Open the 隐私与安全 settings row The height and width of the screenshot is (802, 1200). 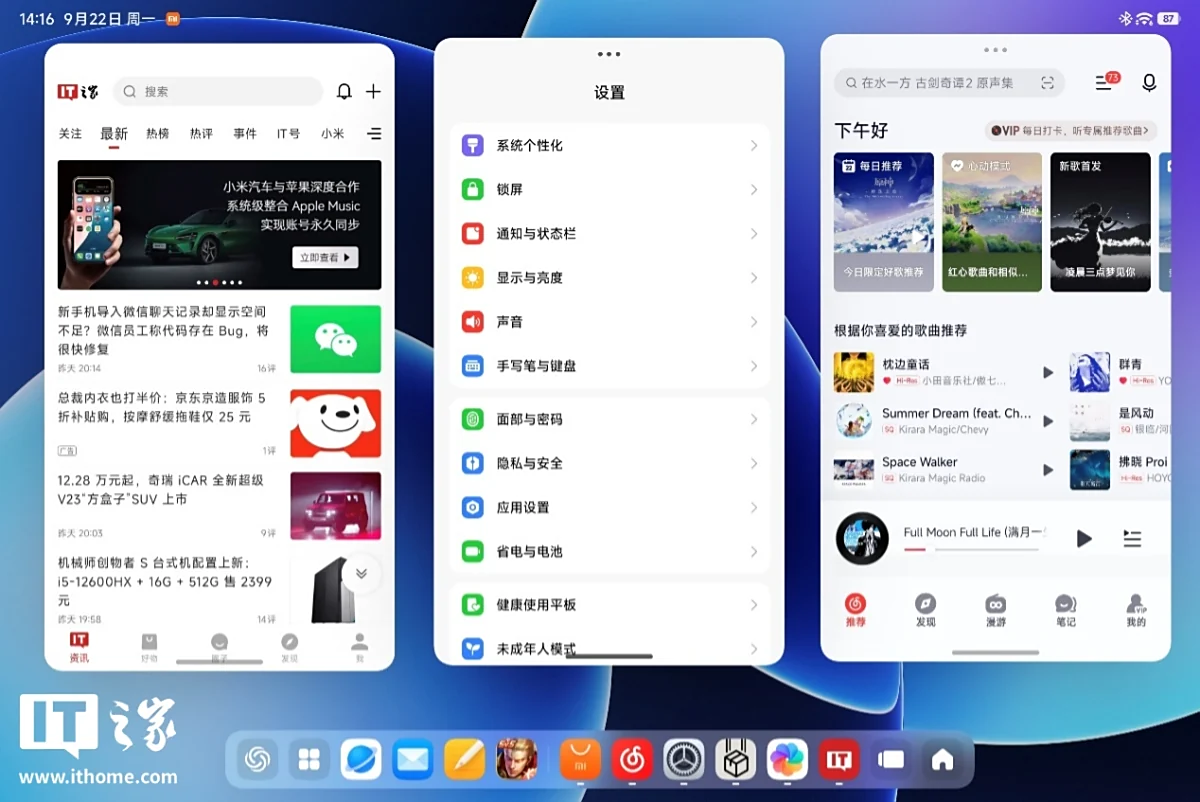(609, 464)
